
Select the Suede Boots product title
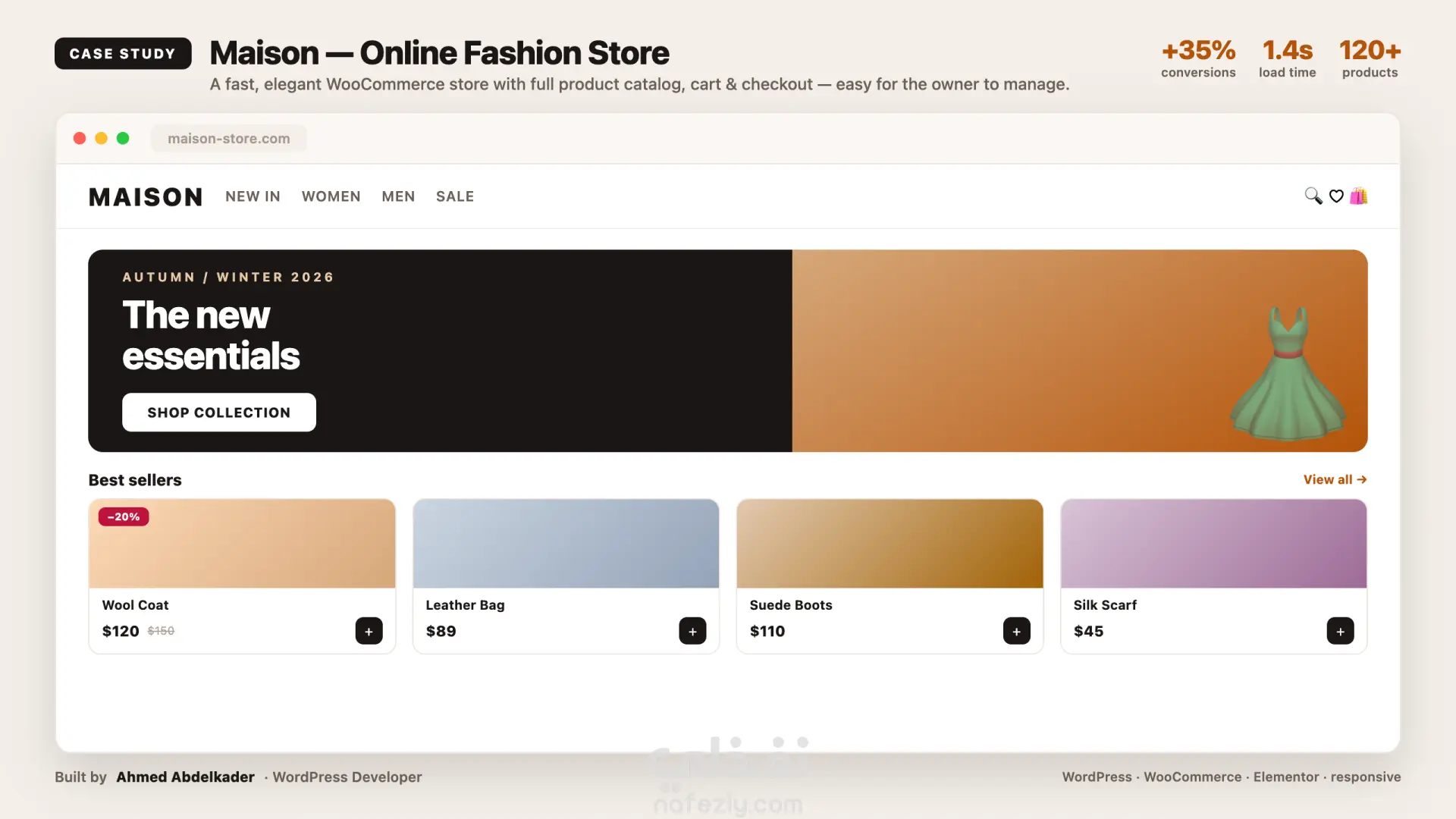pos(791,605)
